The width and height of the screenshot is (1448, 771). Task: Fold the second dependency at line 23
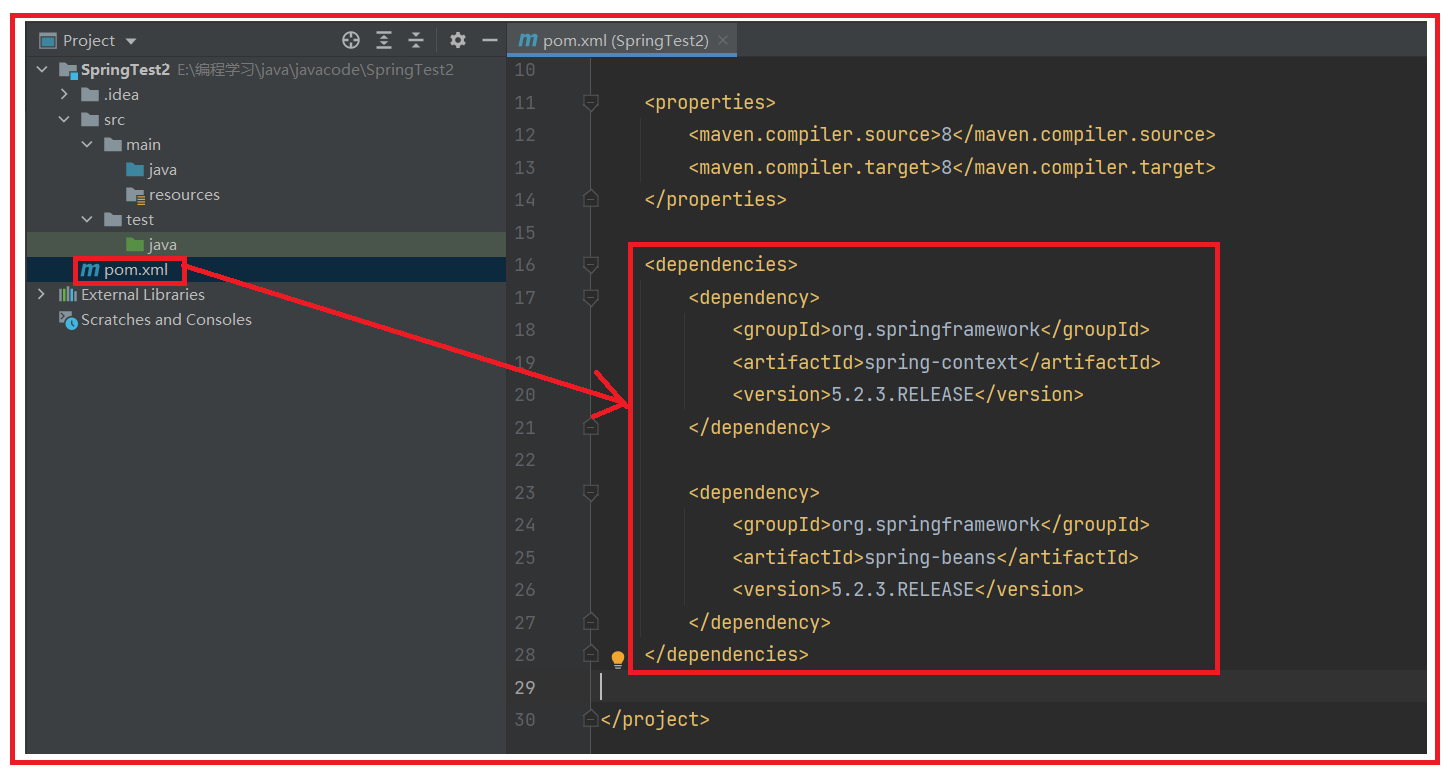pos(591,492)
